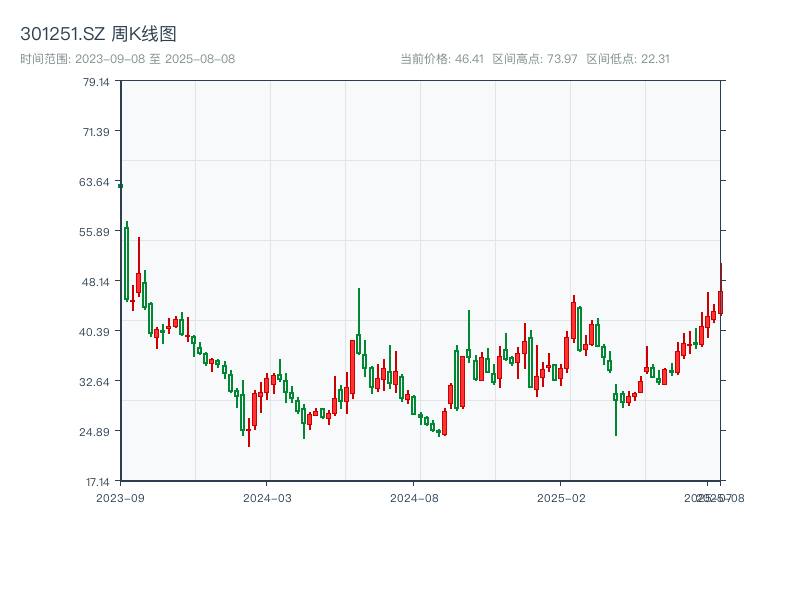Select the 2024-03 x-axis date marker
The image size is (800, 600).
[x=268, y=497]
